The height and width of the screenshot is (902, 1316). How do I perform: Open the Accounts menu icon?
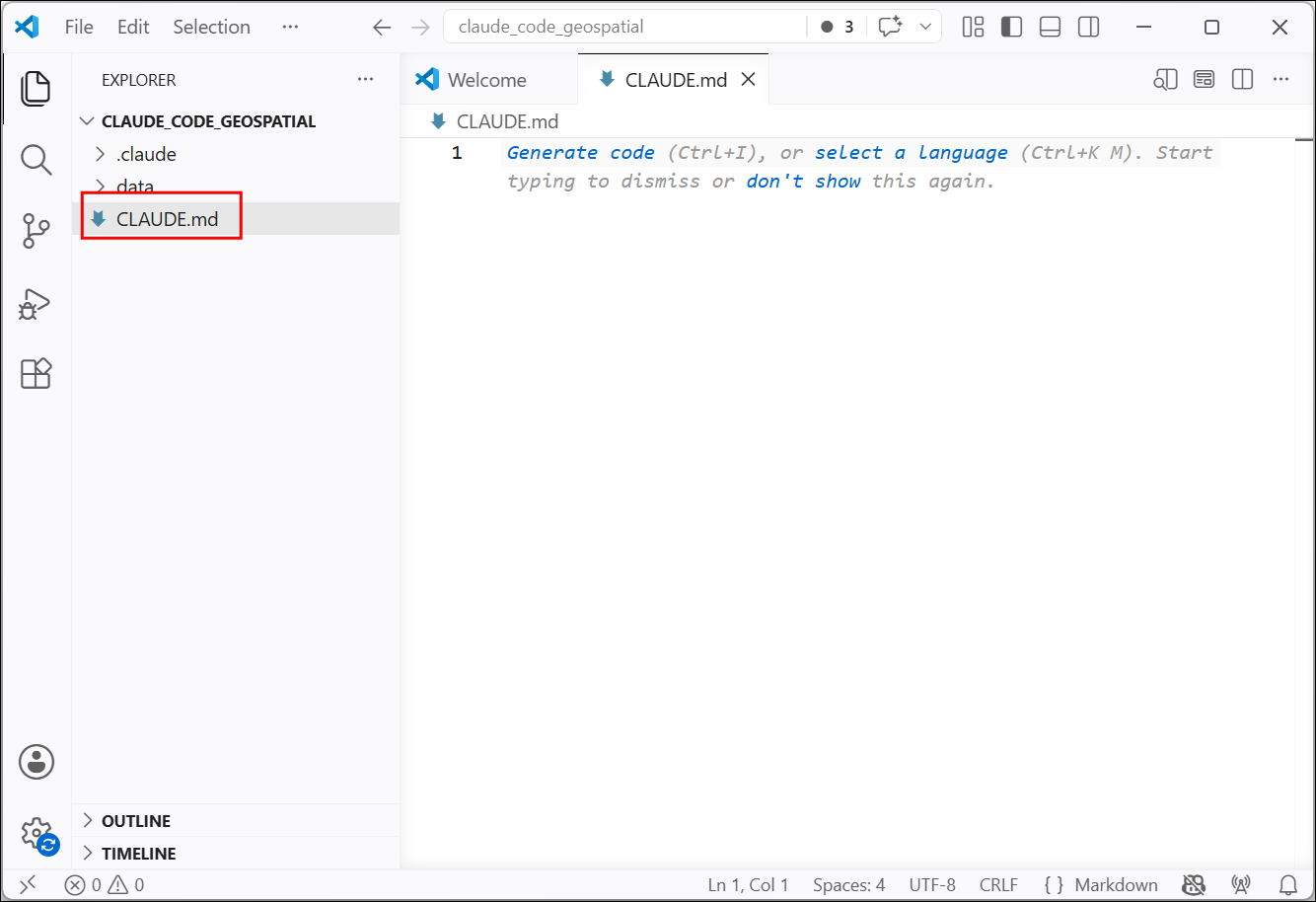(x=37, y=762)
